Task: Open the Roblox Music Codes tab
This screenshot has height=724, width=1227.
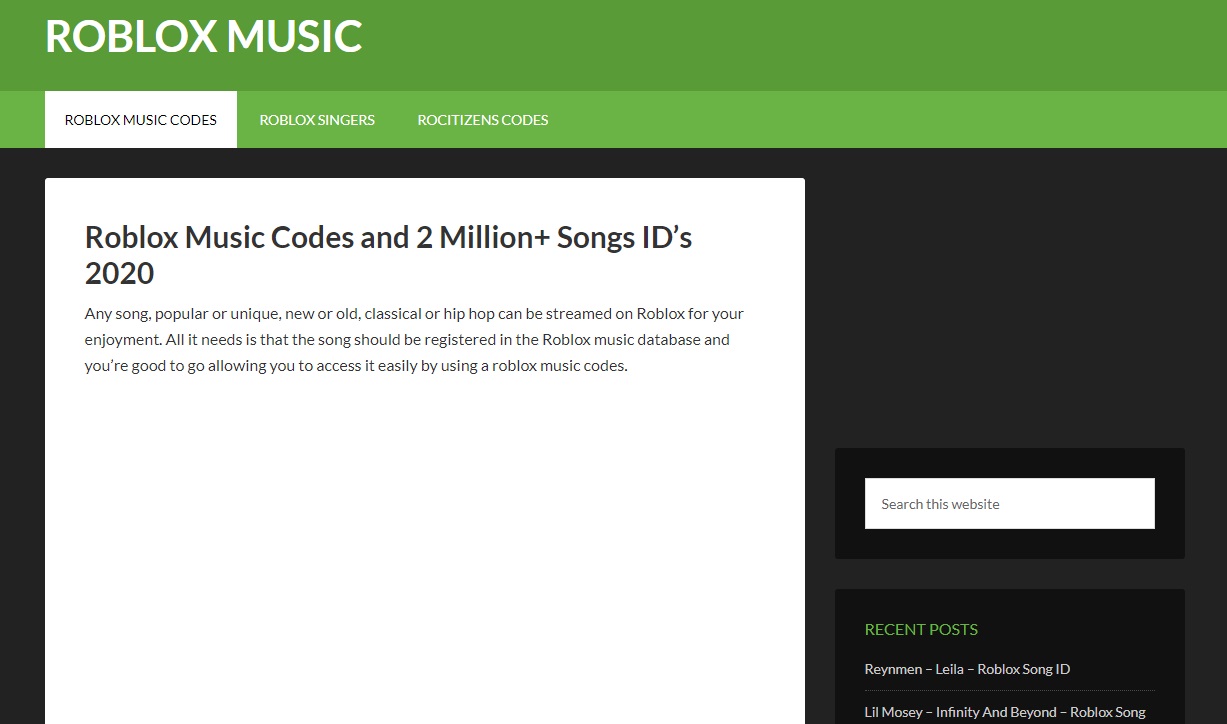Action: (141, 120)
